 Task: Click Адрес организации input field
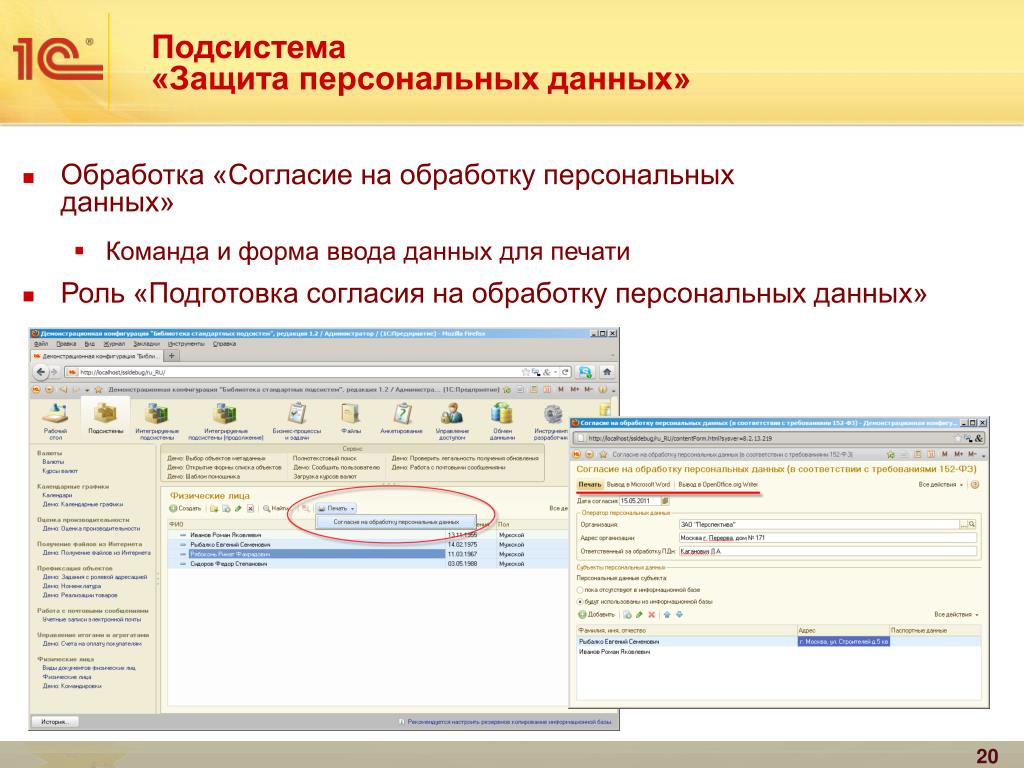tap(827, 537)
